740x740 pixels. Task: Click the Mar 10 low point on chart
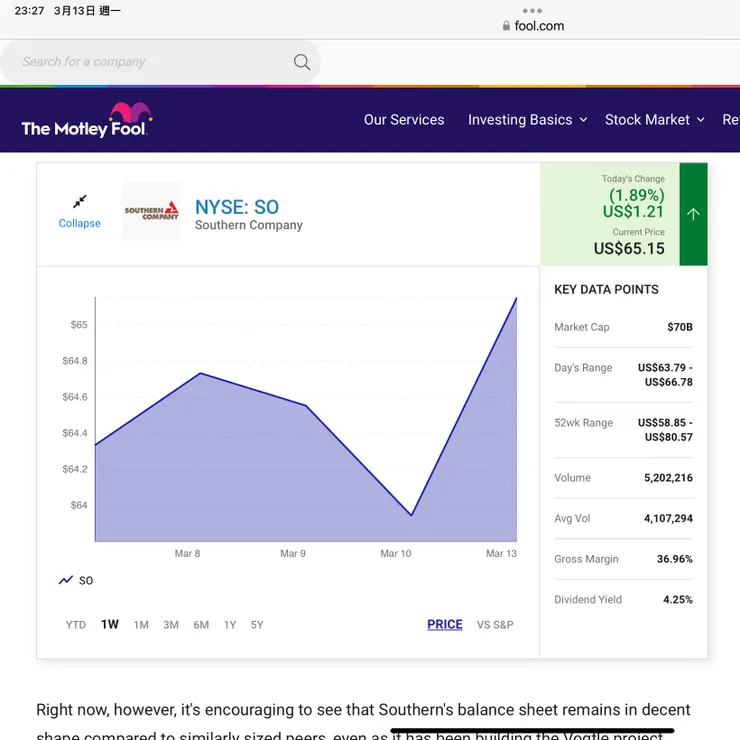click(411, 515)
